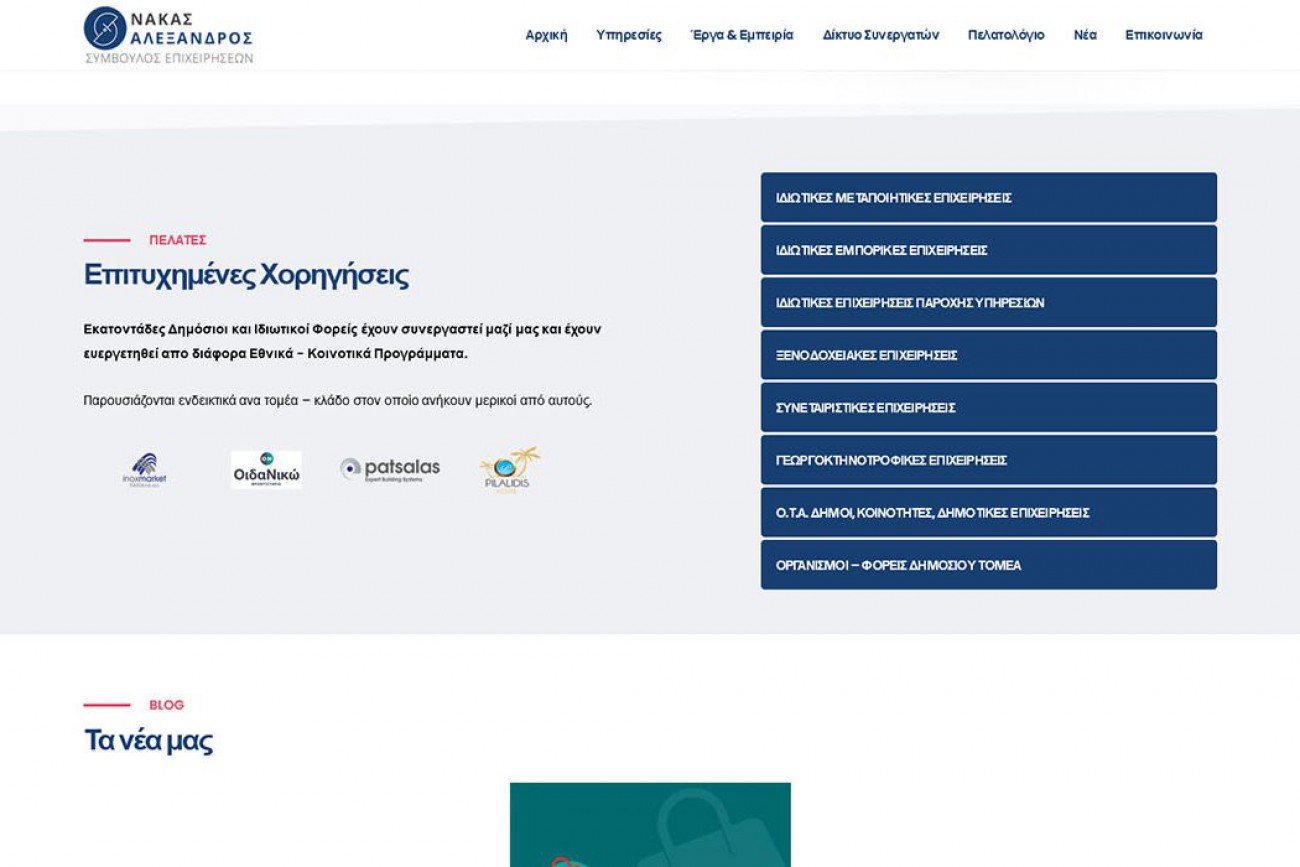1300x867 pixels.
Task: Open the Νέα navigation link
Action: pos(1085,35)
